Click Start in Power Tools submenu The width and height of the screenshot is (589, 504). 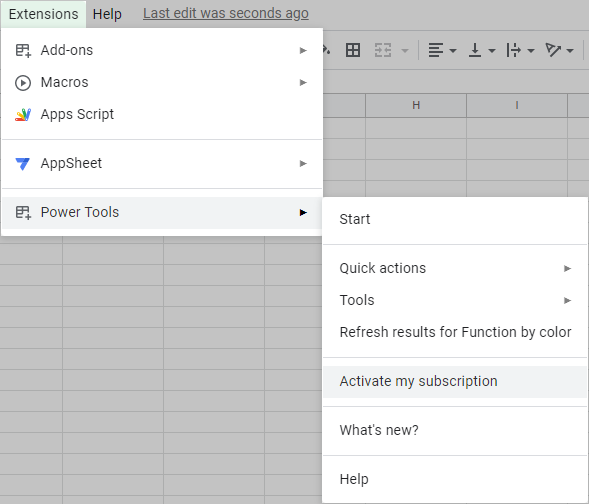(455, 219)
